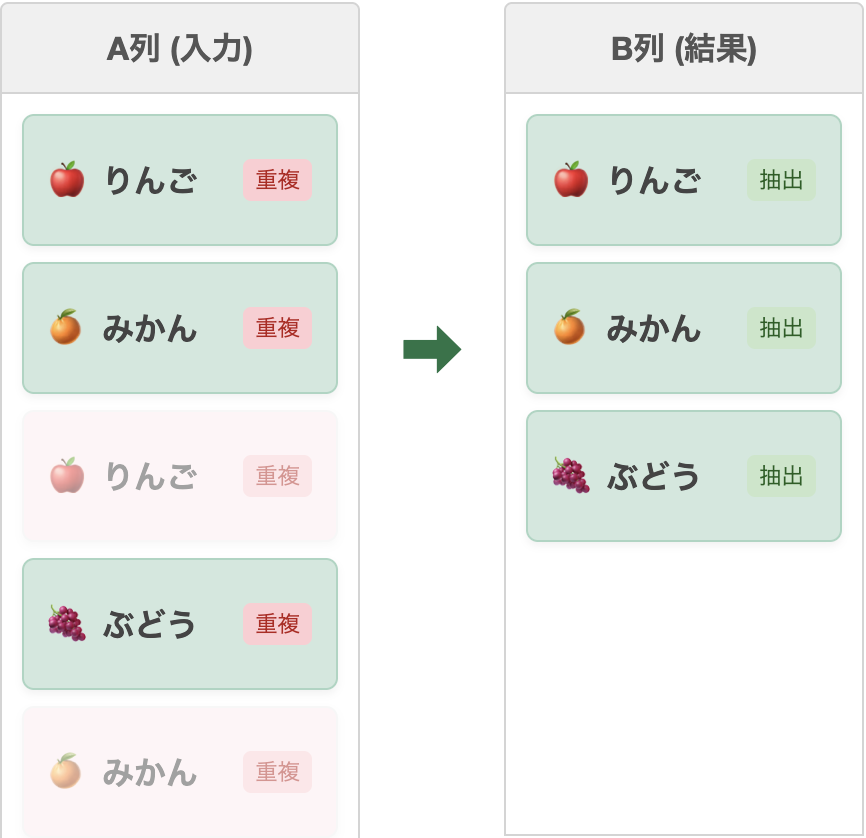
Task: Click the apple icon in first A列 row
Action: 67,180
